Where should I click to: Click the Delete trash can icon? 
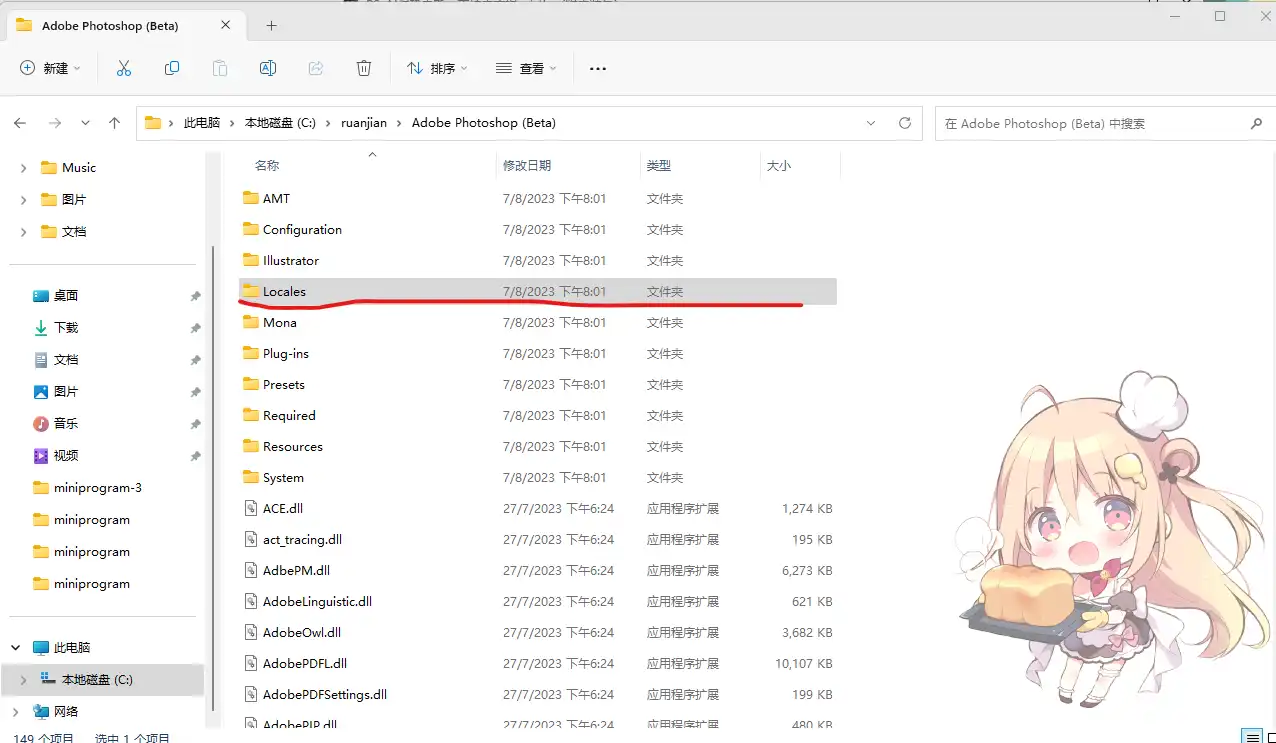pos(364,68)
